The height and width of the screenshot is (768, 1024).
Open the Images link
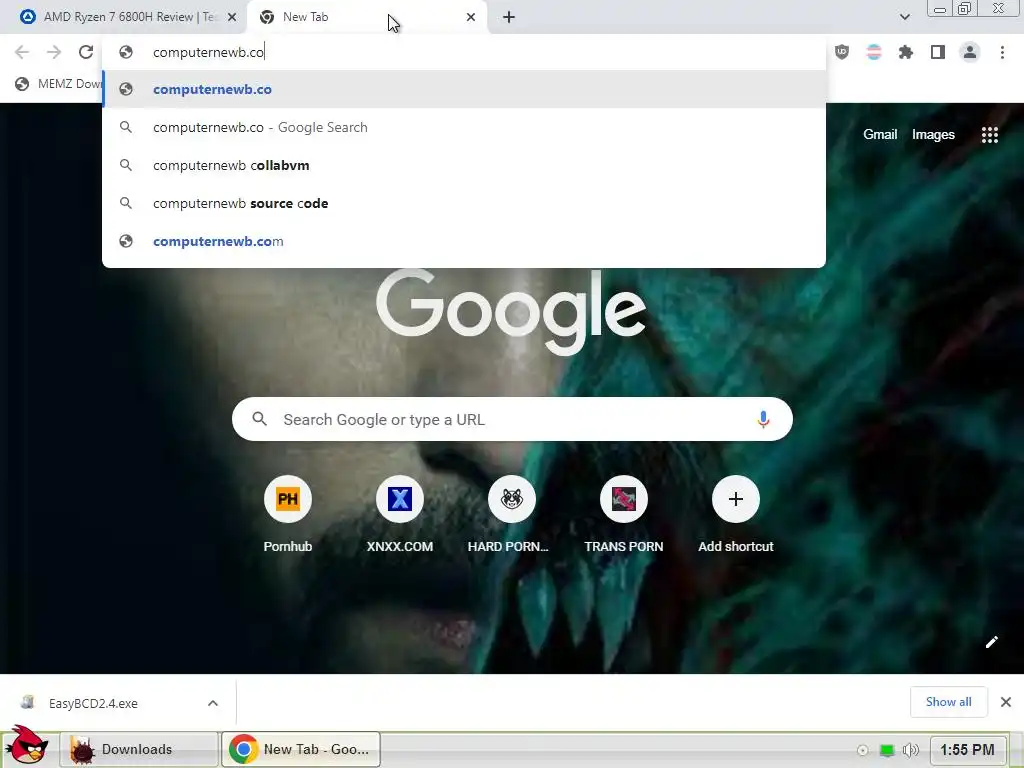(x=933, y=135)
